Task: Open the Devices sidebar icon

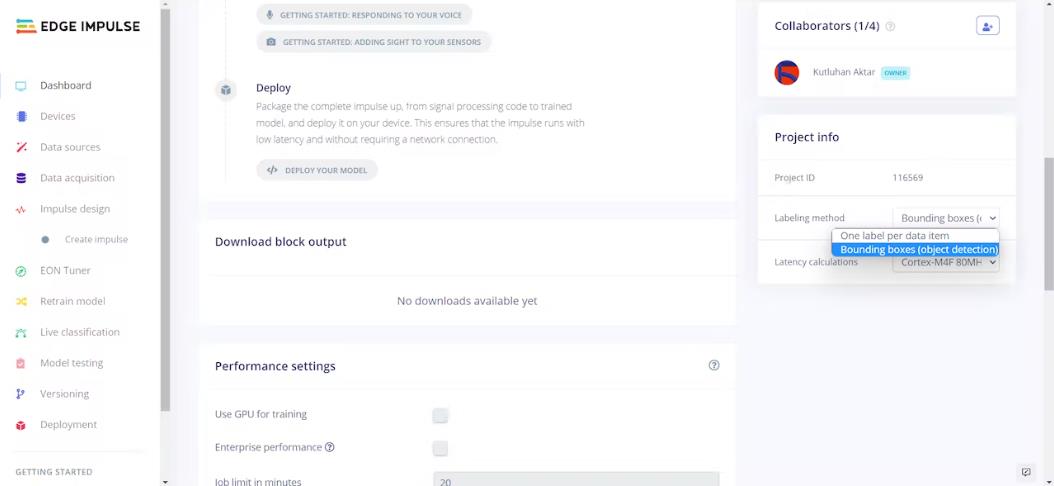Action: 21,116
